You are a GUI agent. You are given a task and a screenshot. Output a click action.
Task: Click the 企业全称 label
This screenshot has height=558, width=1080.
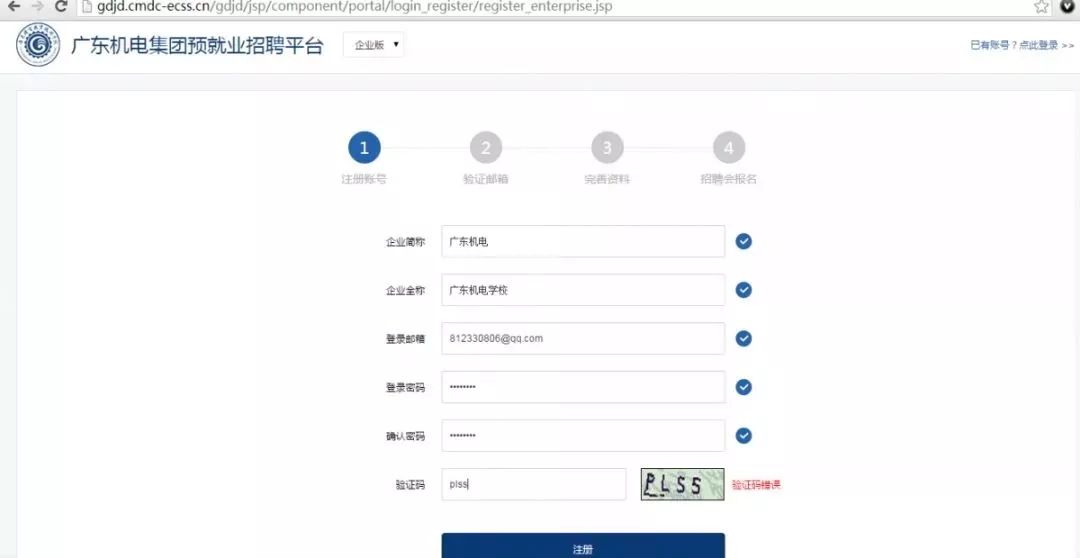405,291
